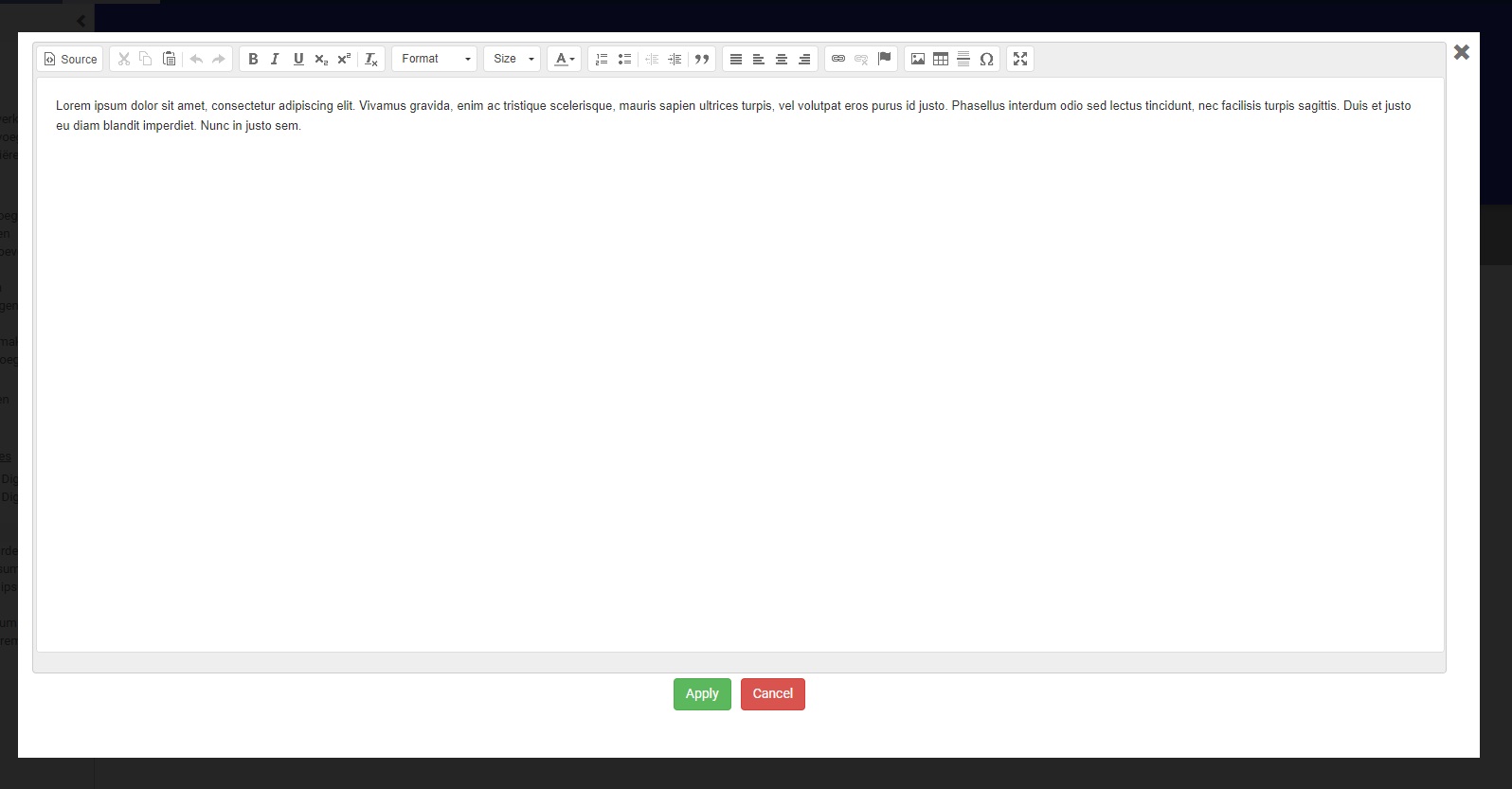Apply block quote formatting
The width and height of the screenshot is (1512, 789).
[702, 59]
